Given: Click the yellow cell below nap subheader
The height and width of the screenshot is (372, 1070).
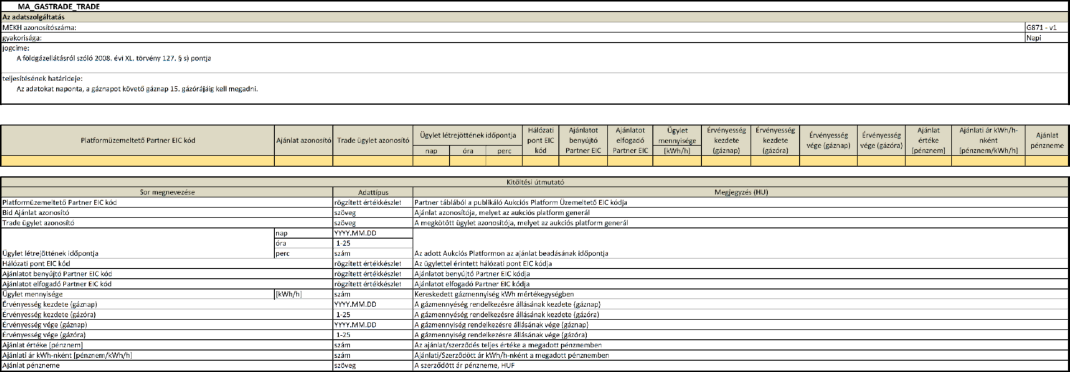Looking at the screenshot, I should point(431,161).
